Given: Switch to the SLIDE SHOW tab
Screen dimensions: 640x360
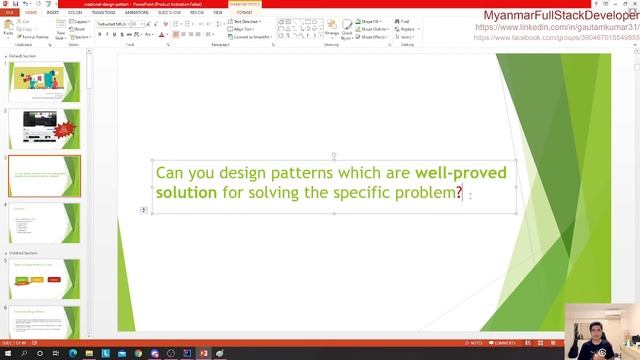Looking at the screenshot, I should [x=169, y=13].
